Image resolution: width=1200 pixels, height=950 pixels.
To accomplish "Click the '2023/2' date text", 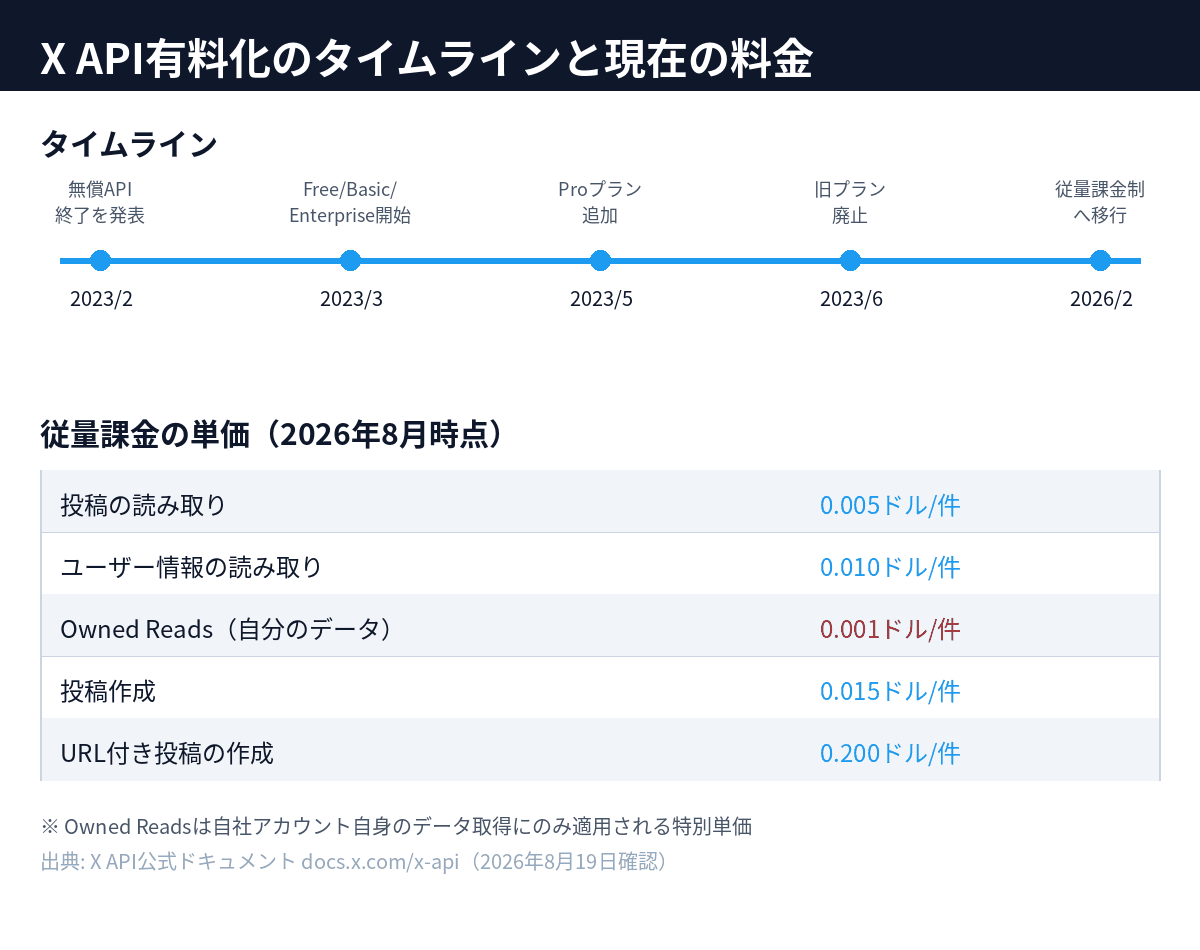I will (x=101, y=299).
